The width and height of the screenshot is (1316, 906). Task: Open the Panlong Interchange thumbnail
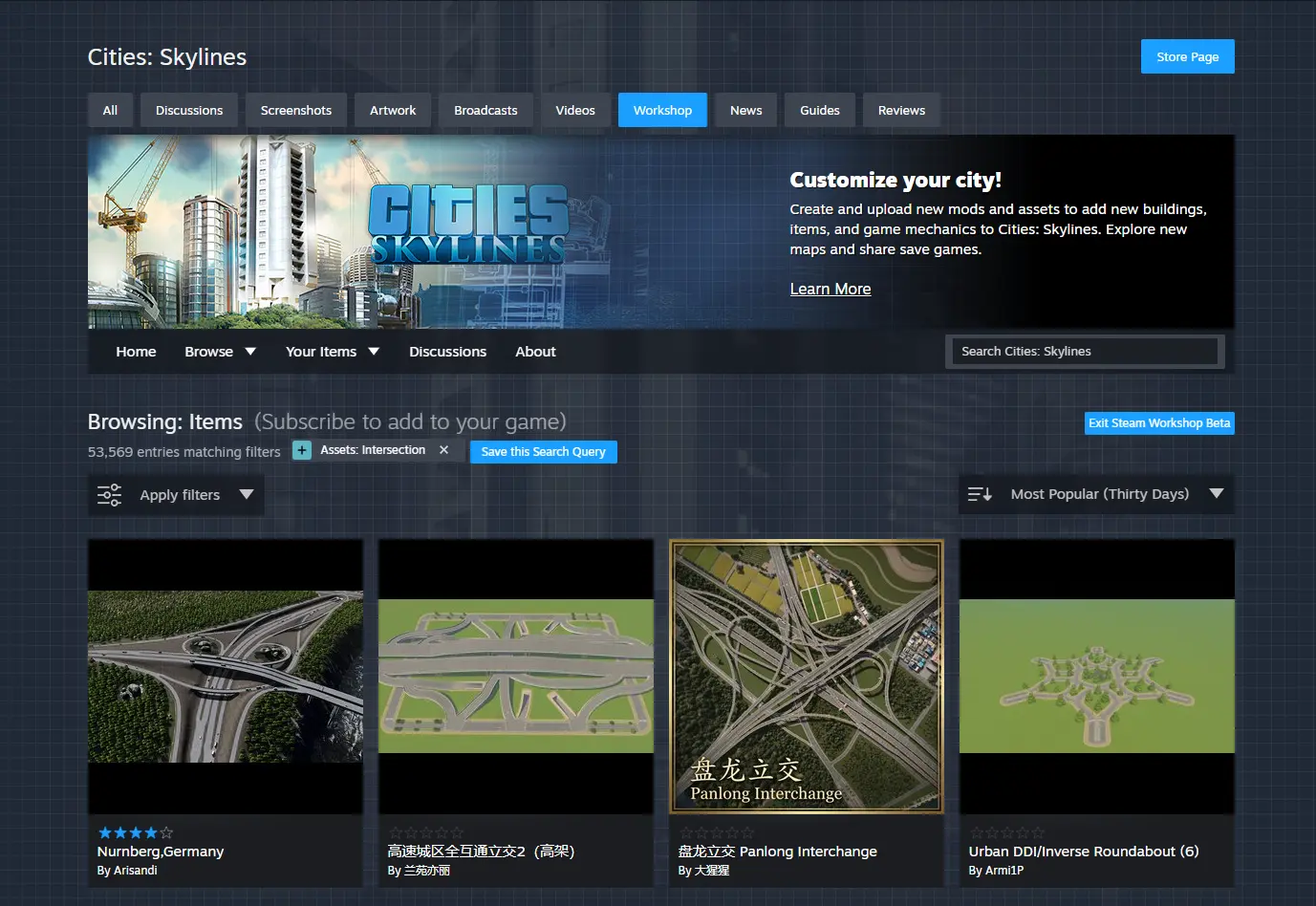coord(806,676)
